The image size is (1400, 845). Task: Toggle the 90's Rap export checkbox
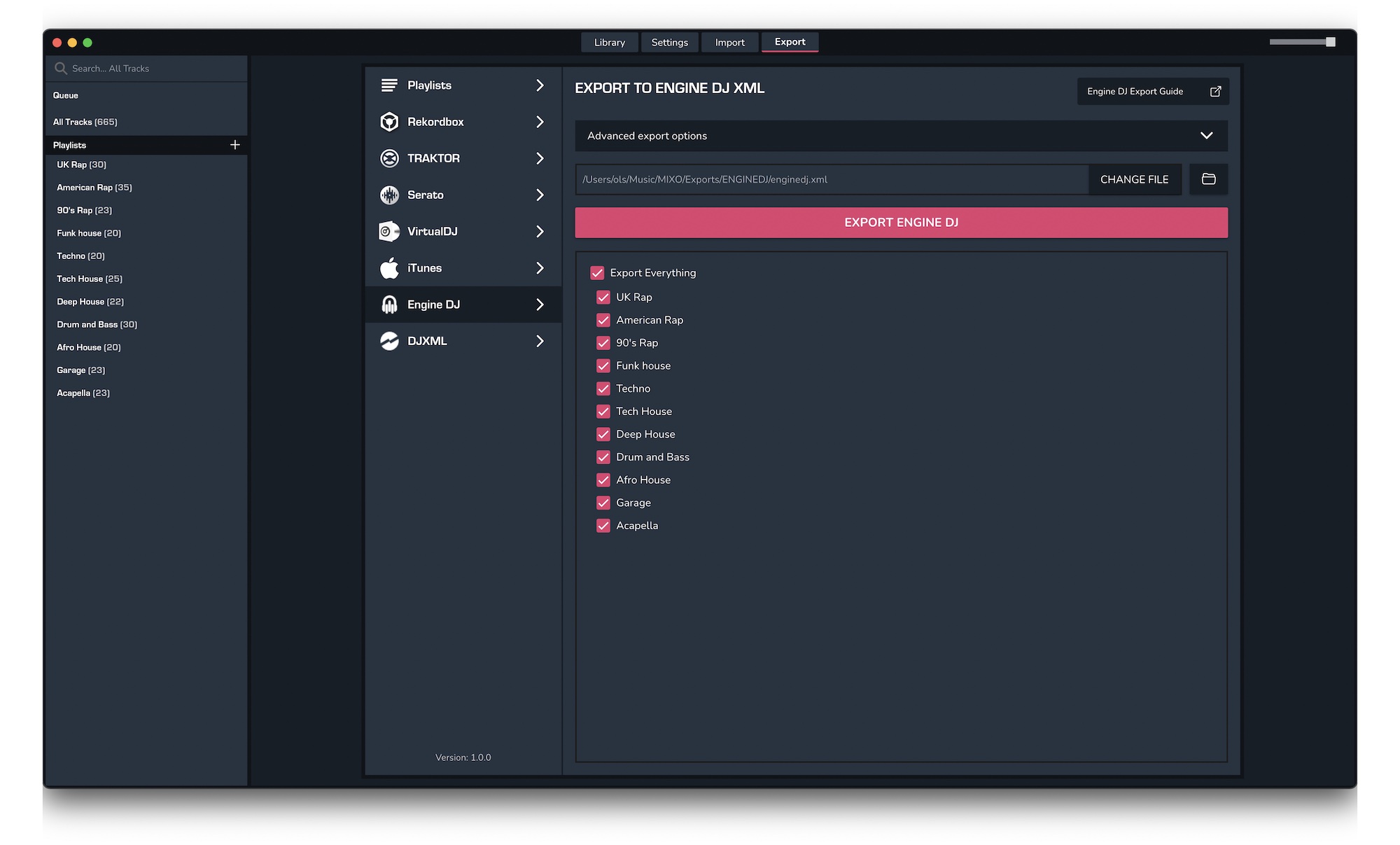click(603, 343)
